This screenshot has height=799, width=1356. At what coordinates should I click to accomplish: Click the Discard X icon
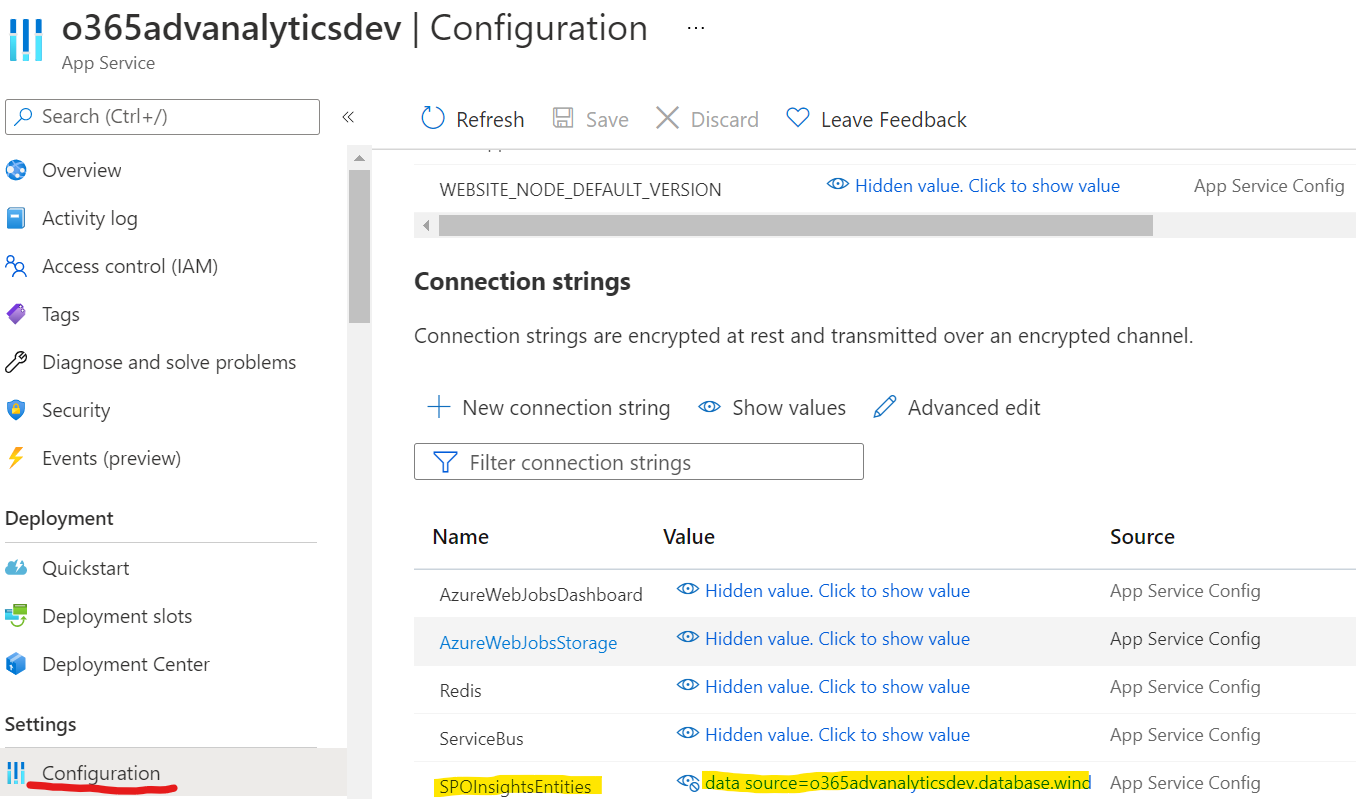coord(667,119)
